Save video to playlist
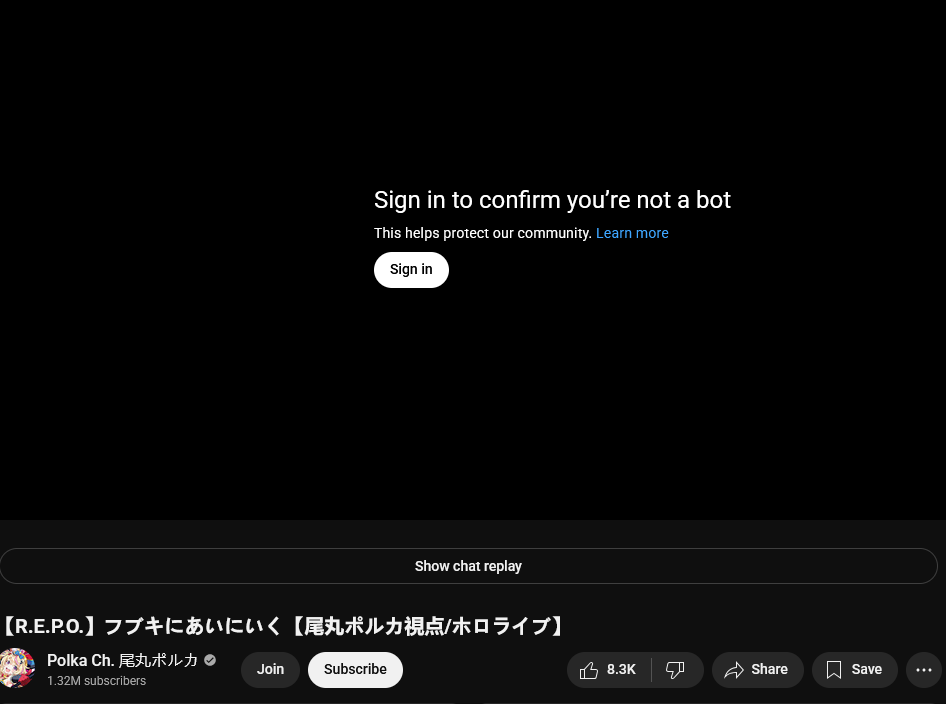This screenshot has height=704, width=946. tap(854, 670)
